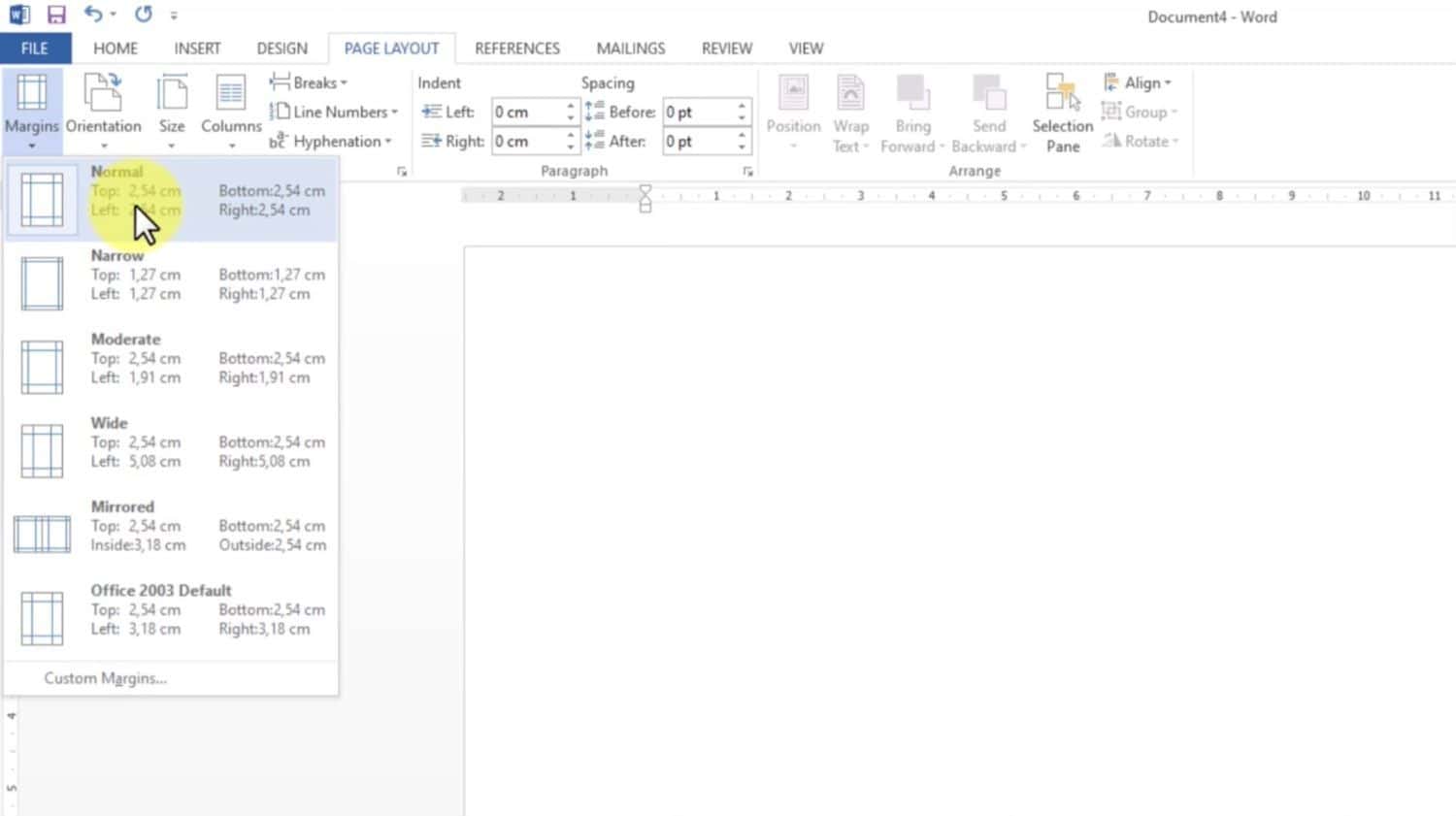Click inside the blank document page

959,529
